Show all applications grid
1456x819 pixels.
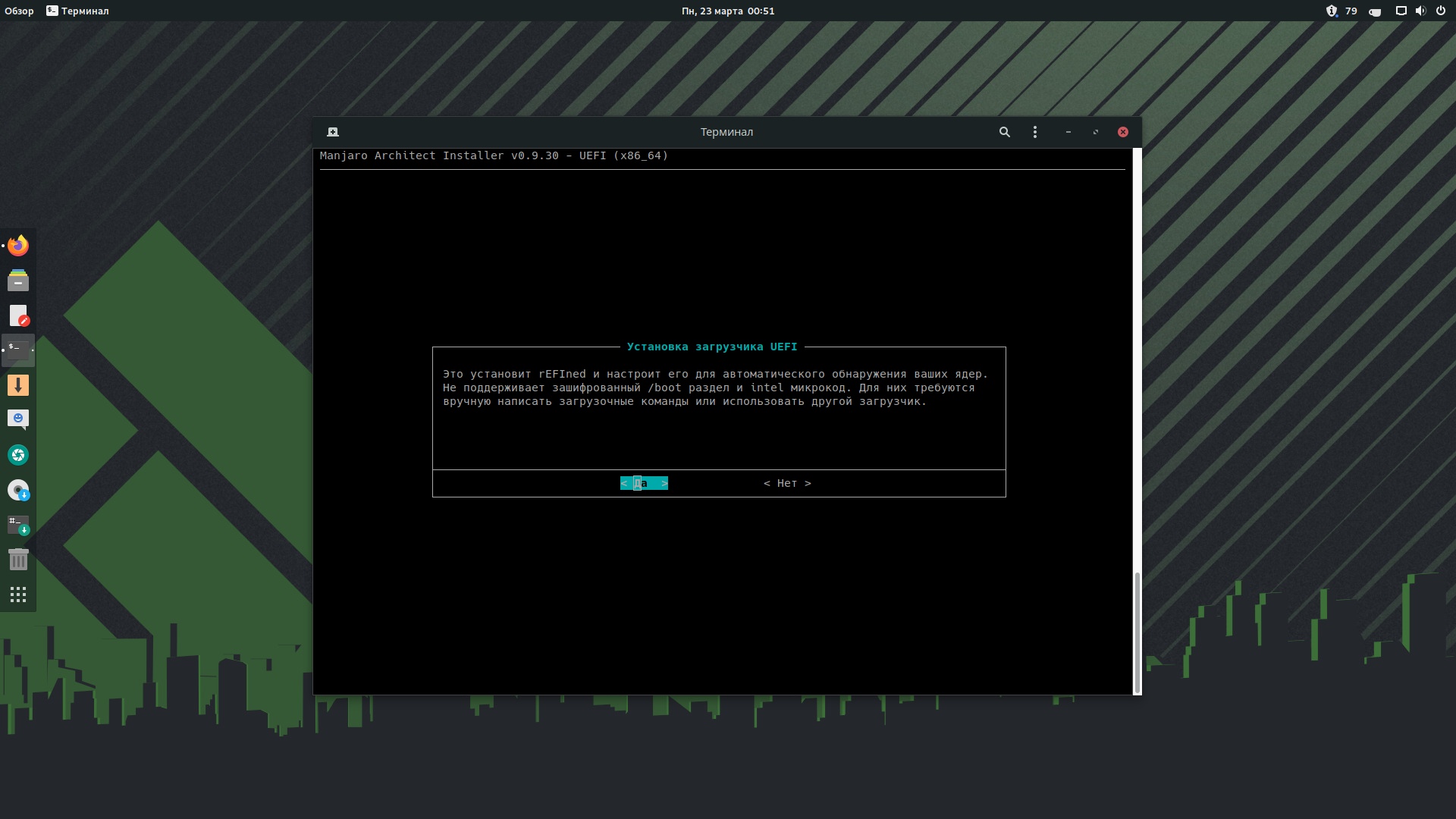pyautogui.click(x=18, y=595)
